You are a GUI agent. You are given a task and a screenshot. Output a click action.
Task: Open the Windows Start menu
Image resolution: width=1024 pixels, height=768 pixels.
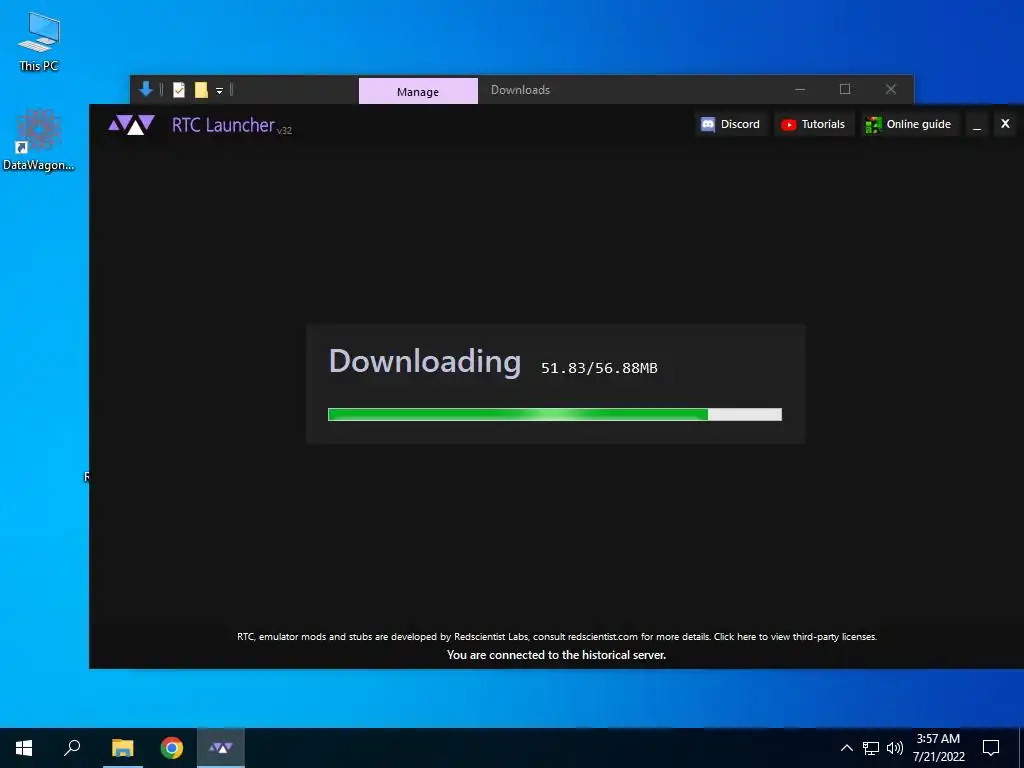pos(24,748)
